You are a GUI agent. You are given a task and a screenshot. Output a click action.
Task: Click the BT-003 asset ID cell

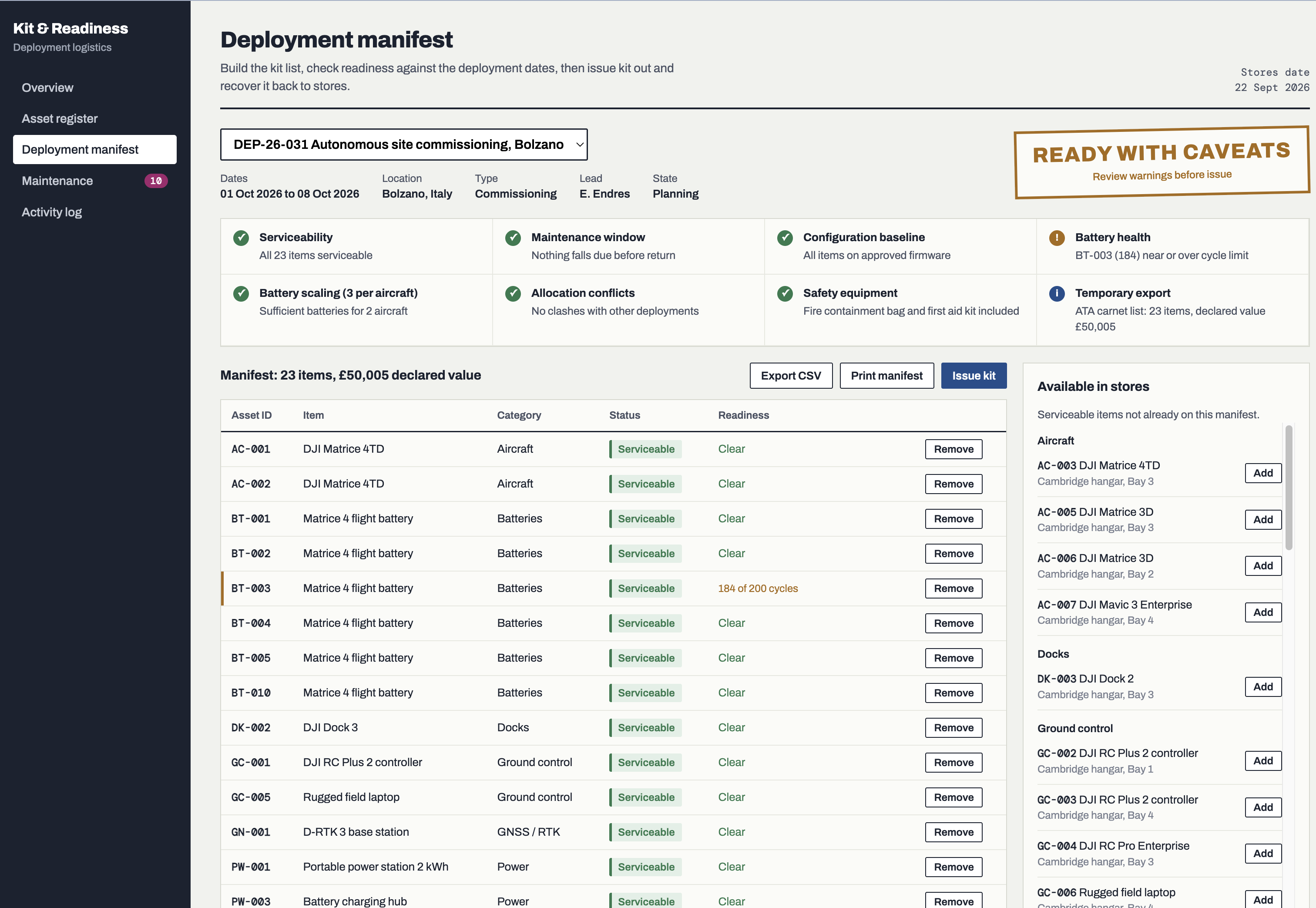251,588
